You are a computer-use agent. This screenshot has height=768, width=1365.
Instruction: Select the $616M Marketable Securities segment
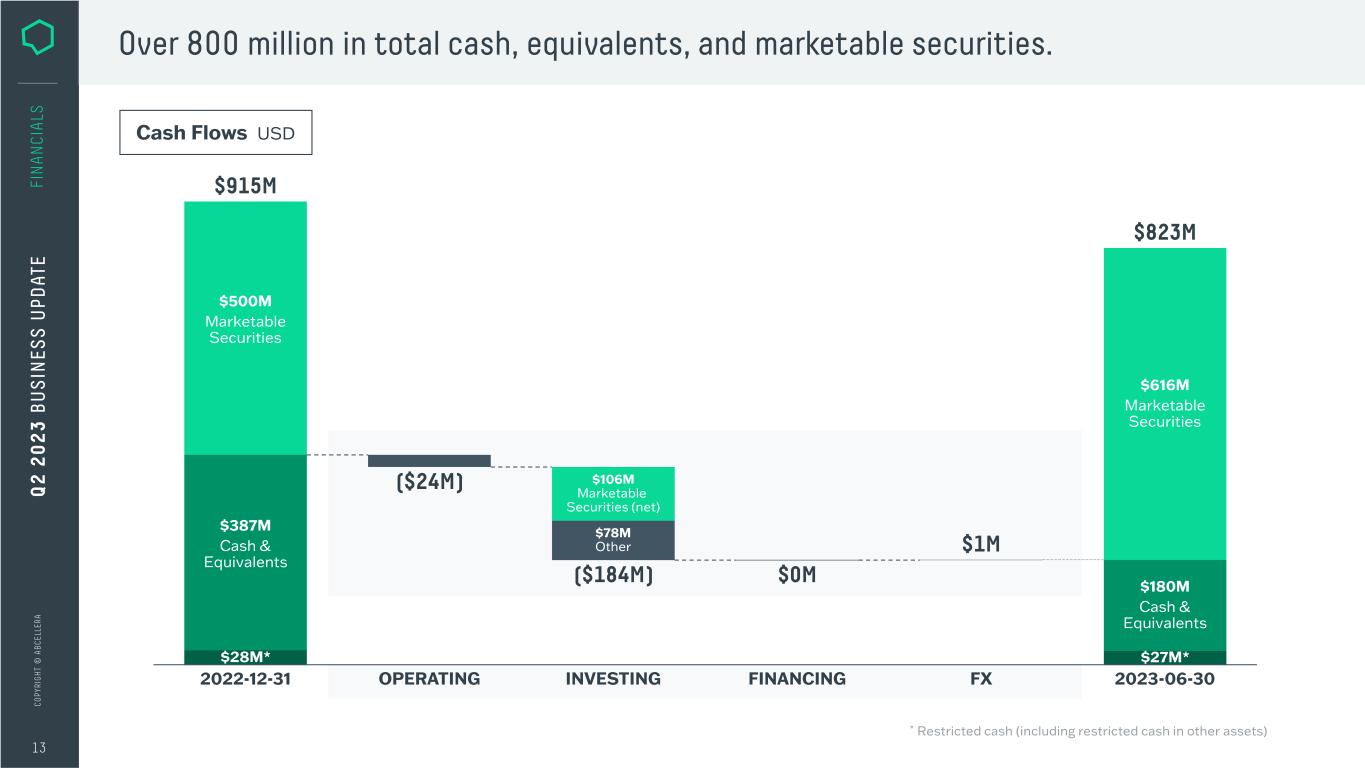point(1164,403)
